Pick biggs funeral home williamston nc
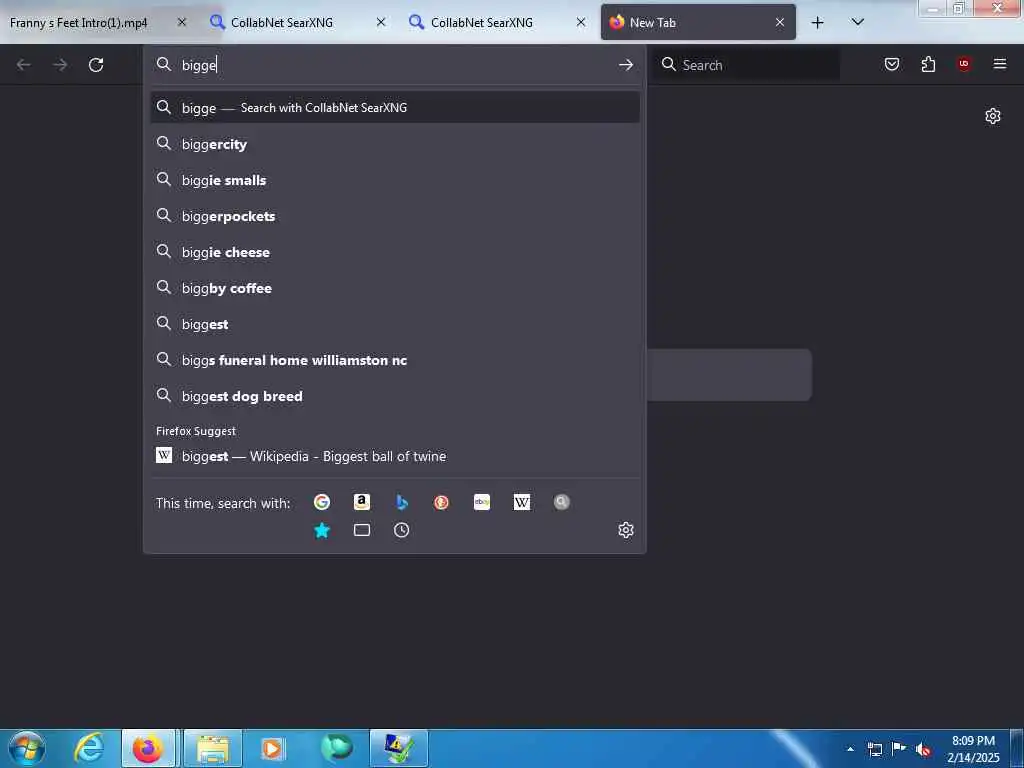Image resolution: width=1024 pixels, height=768 pixels. (394, 360)
